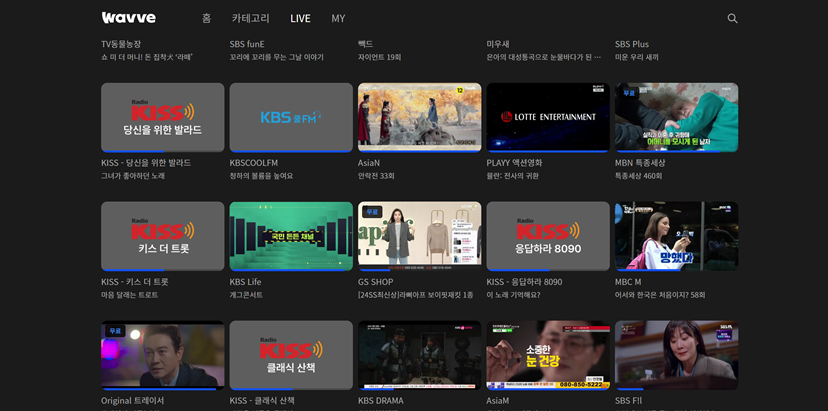Screen dimensions: 828x411
Task: Click the KBS DRAMA title
Action: click(x=381, y=400)
